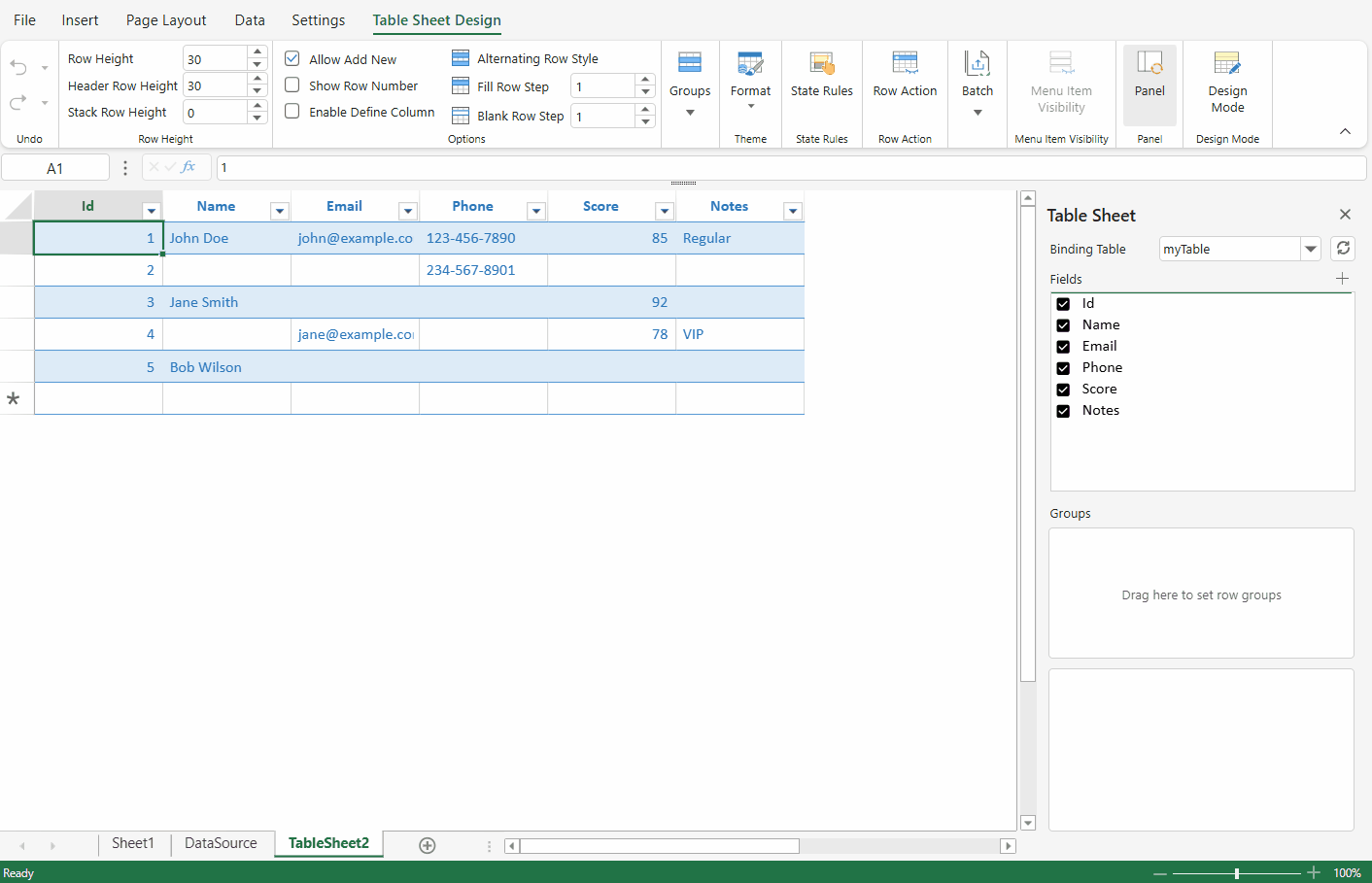This screenshot has width=1372, height=883.
Task: Uncheck the Notes field
Action: click(x=1063, y=411)
